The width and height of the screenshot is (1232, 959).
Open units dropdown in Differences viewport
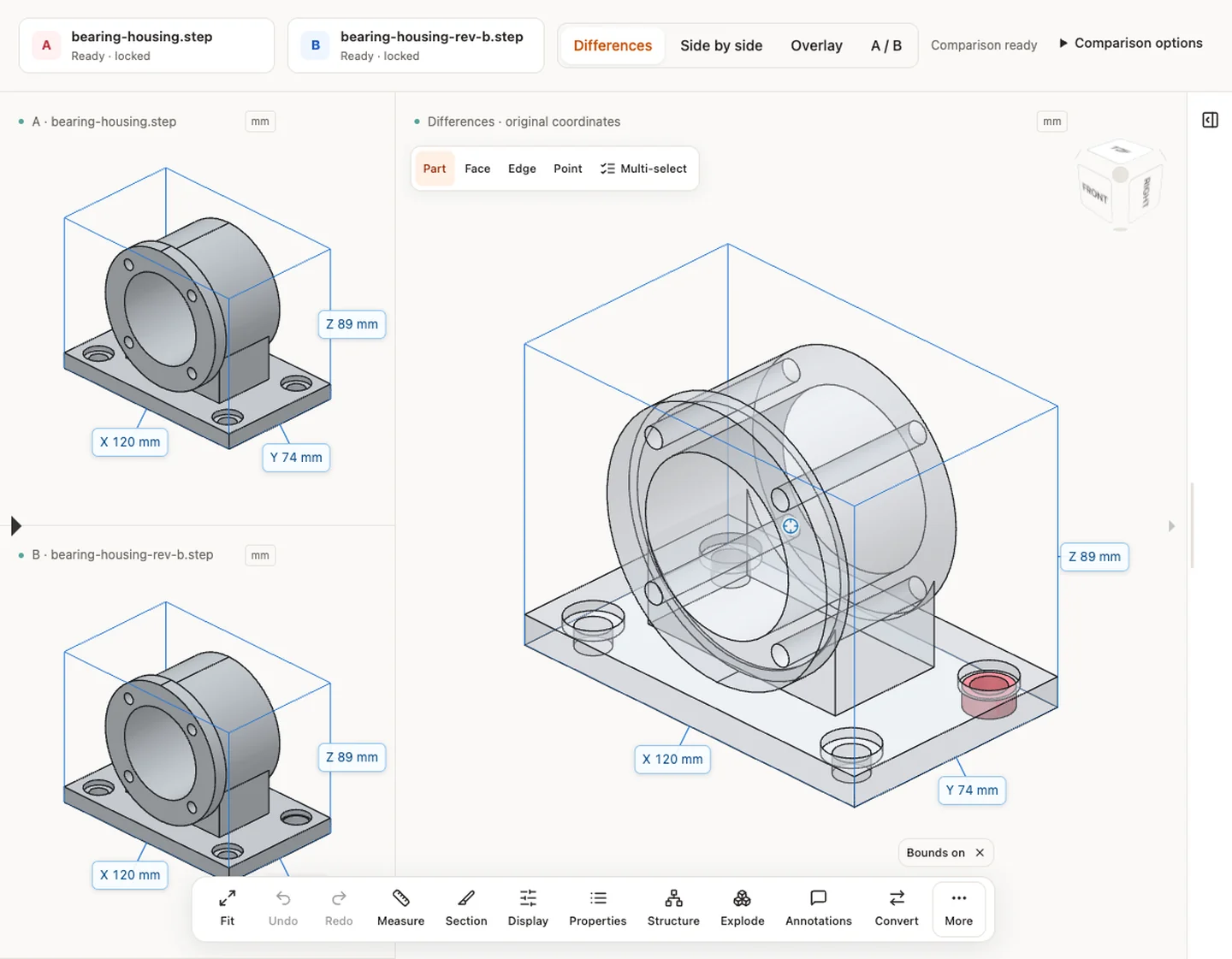pyautogui.click(x=1052, y=121)
